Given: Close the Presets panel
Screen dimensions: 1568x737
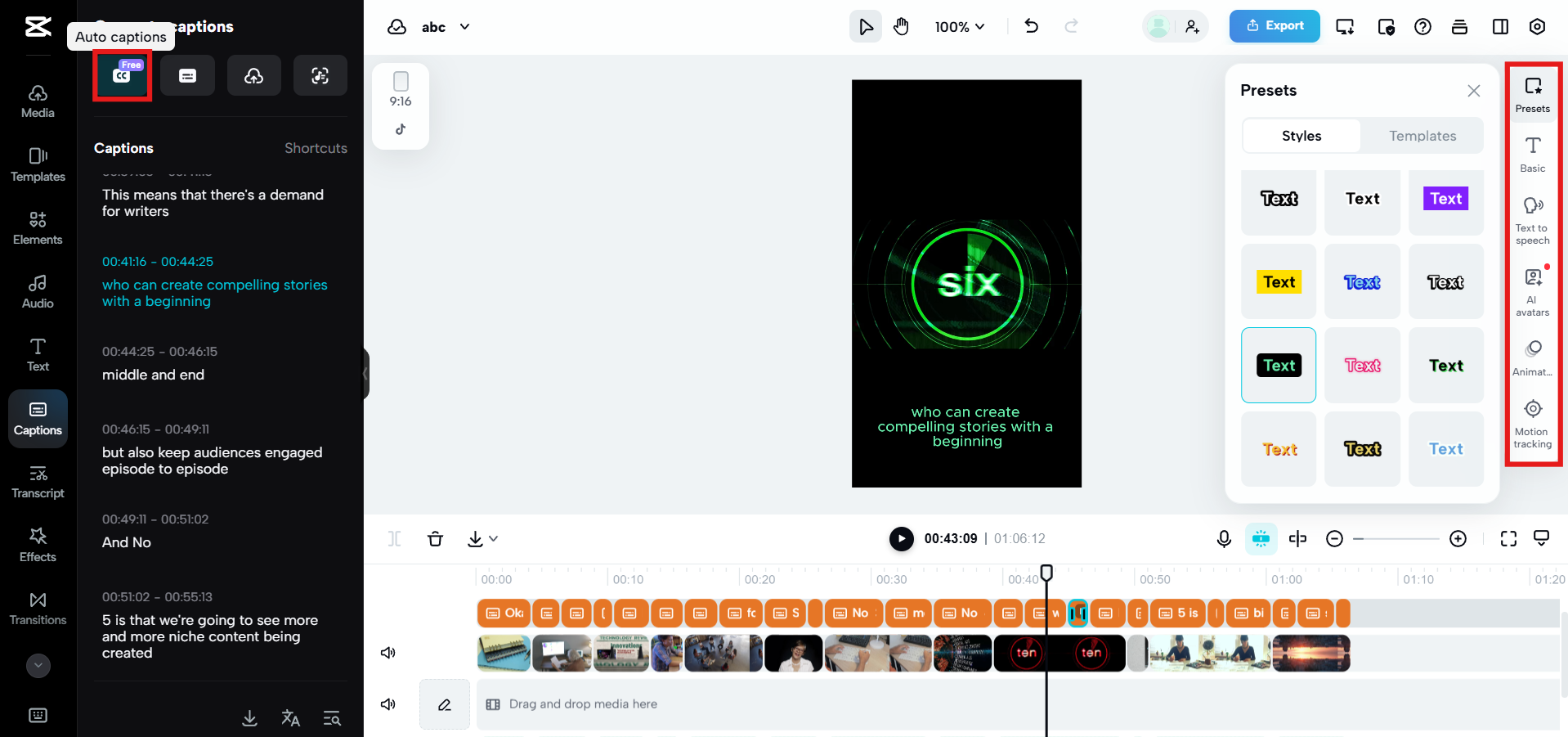Looking at the screenshot, I should tap(1474, 91).
